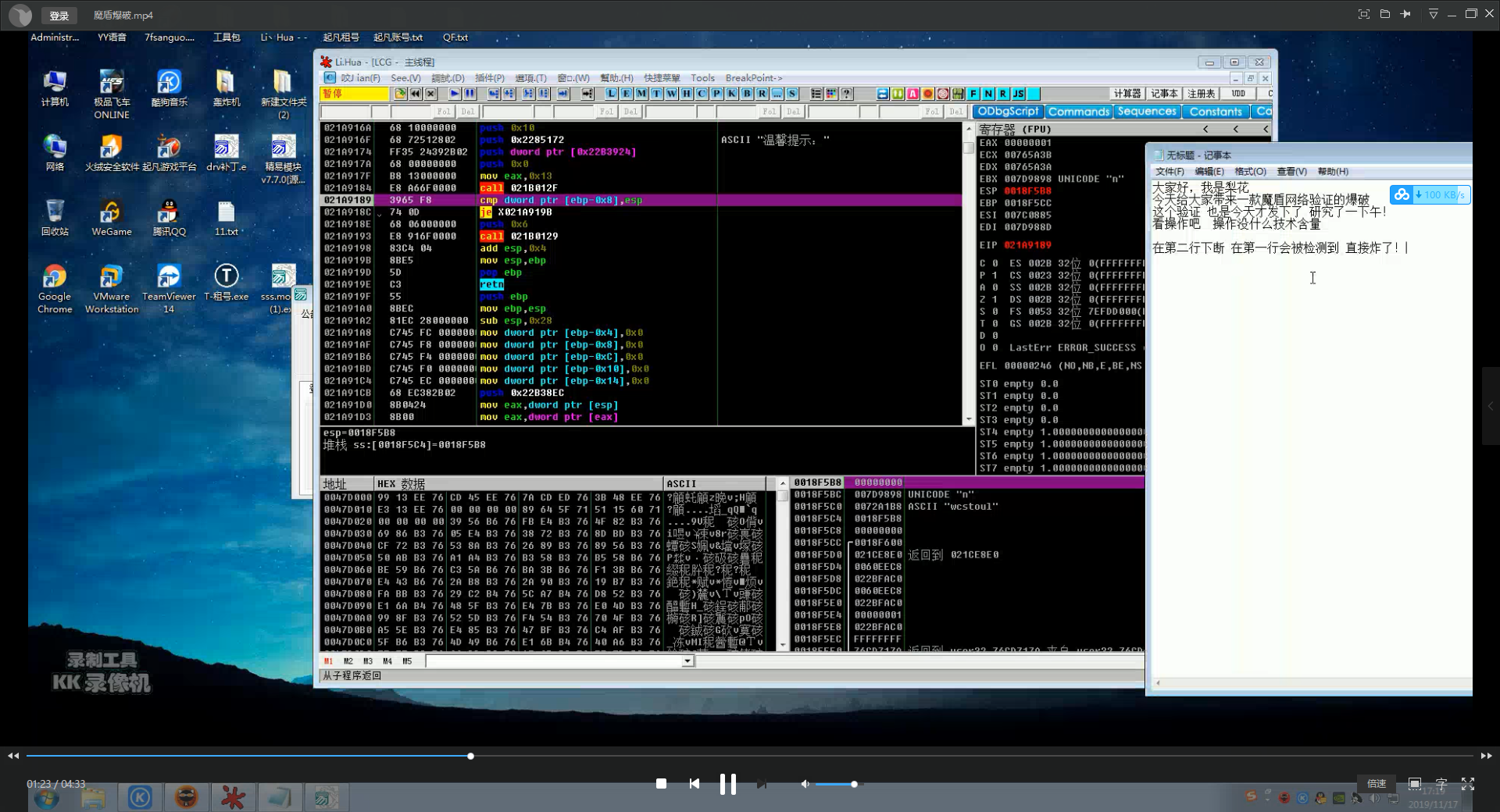This screenshot has width=1500, height=812.
Task: Click the Step over toolbar icon
Action: [509, 94]
